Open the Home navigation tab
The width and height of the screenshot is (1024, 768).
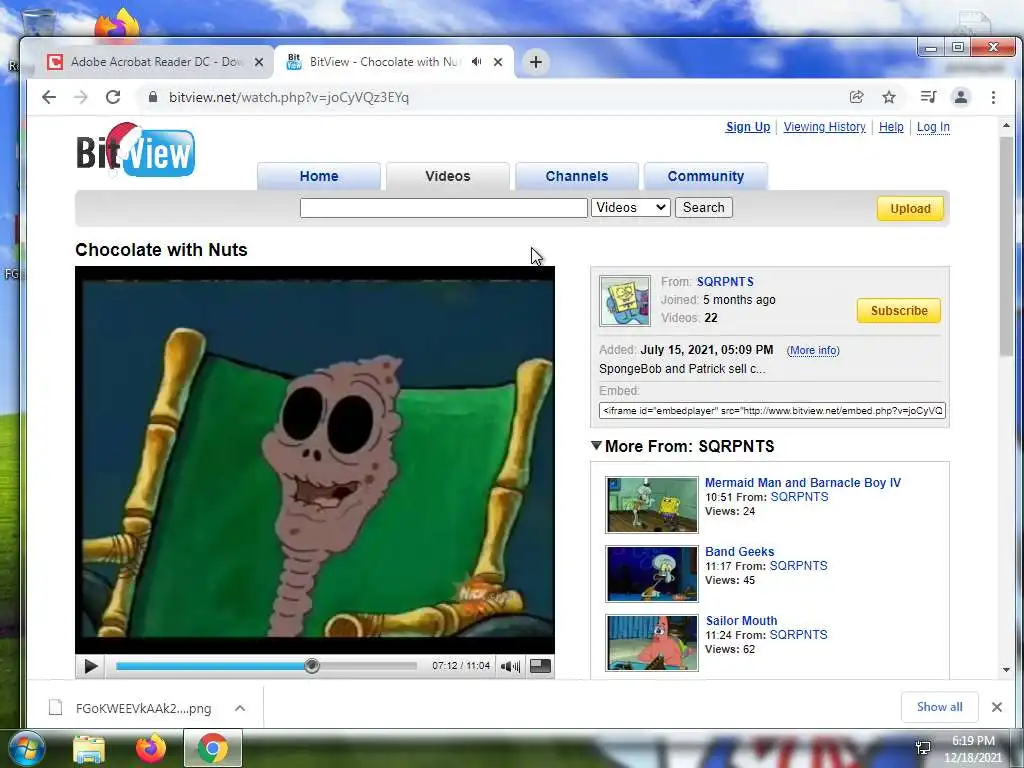coord(319,176)
